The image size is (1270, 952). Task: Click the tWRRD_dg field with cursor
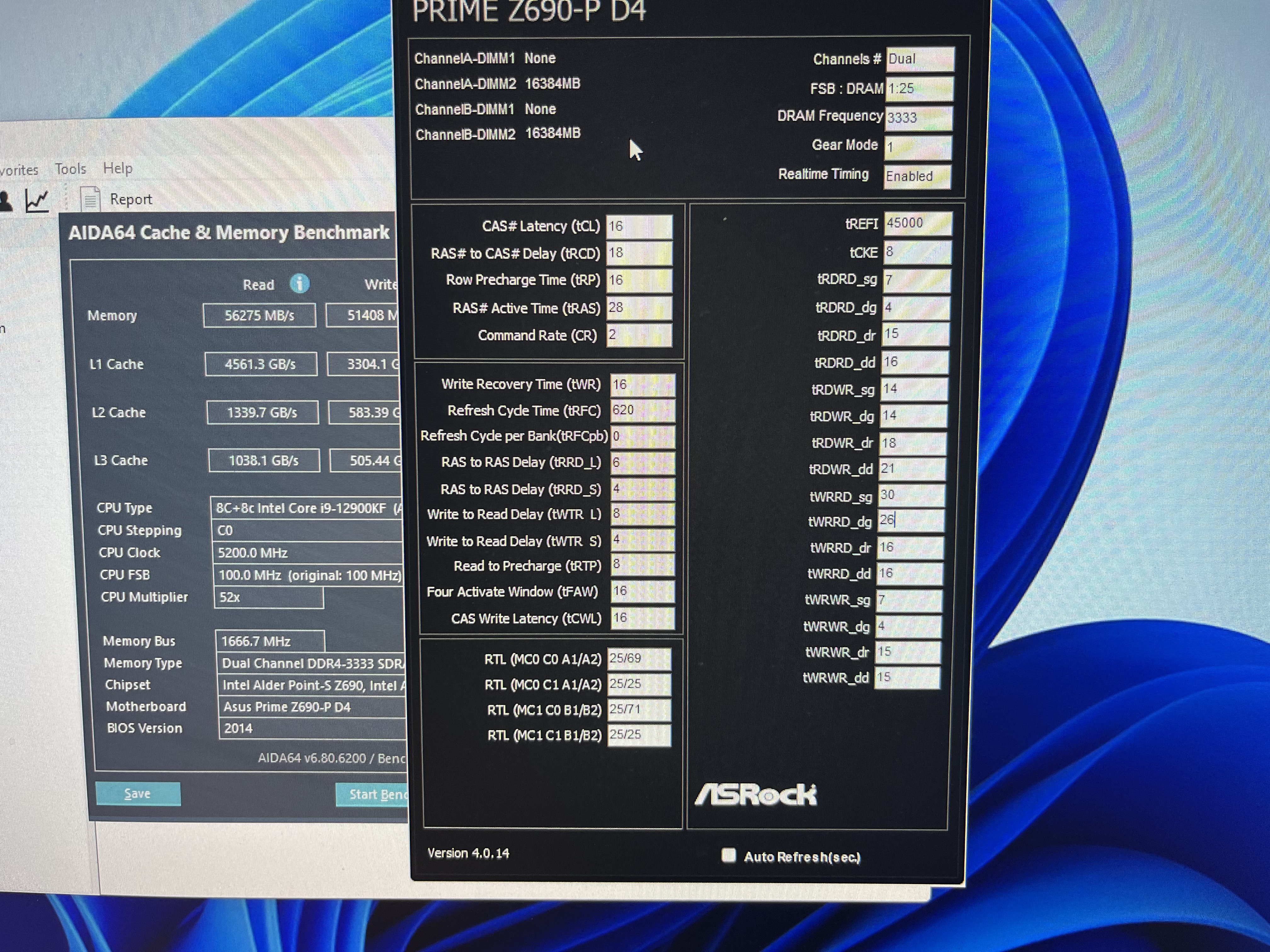(x=911, y=520)
